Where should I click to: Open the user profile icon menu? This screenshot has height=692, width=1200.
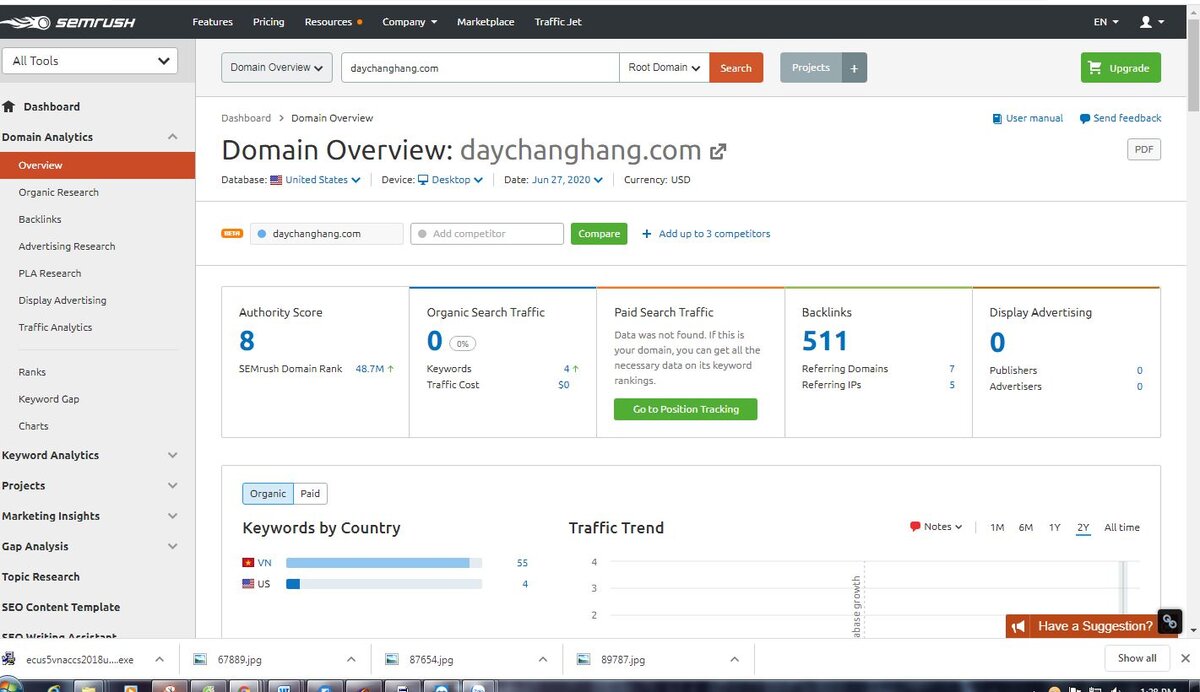coord(1151,21)
